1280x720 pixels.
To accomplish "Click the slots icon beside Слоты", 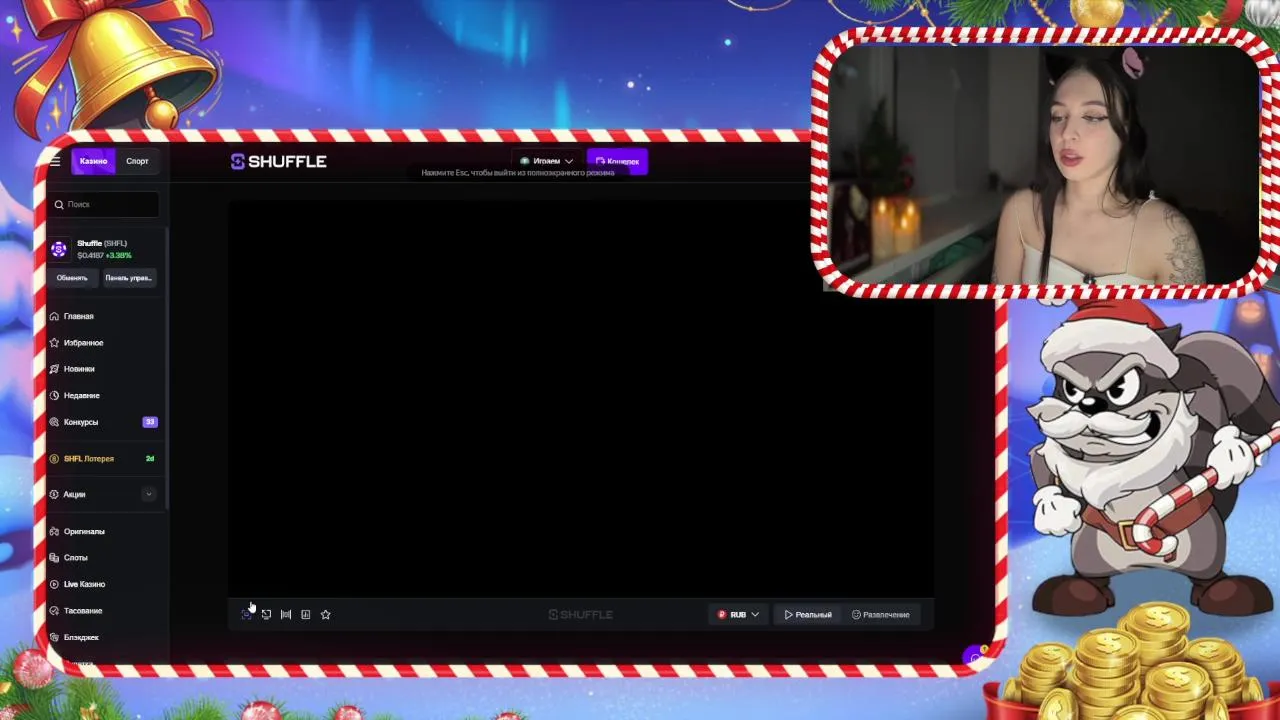I will pos(55,558).
